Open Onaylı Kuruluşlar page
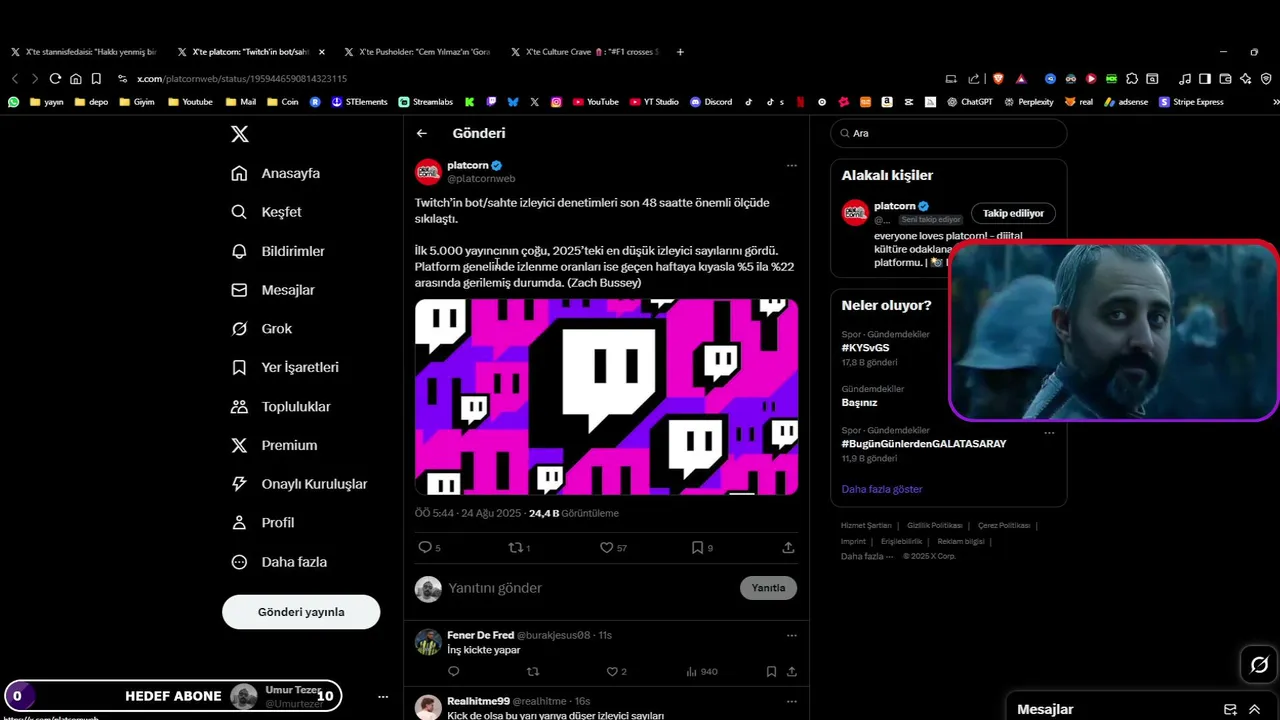The image size is (1280, 720). coord(299,484)
